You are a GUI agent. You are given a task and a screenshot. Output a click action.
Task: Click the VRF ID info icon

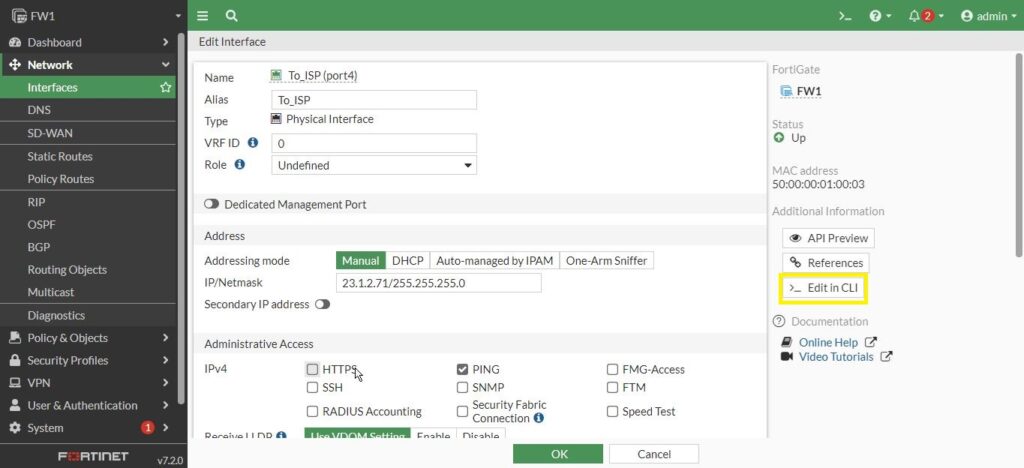pyautogui.click(x=253, y=143)
